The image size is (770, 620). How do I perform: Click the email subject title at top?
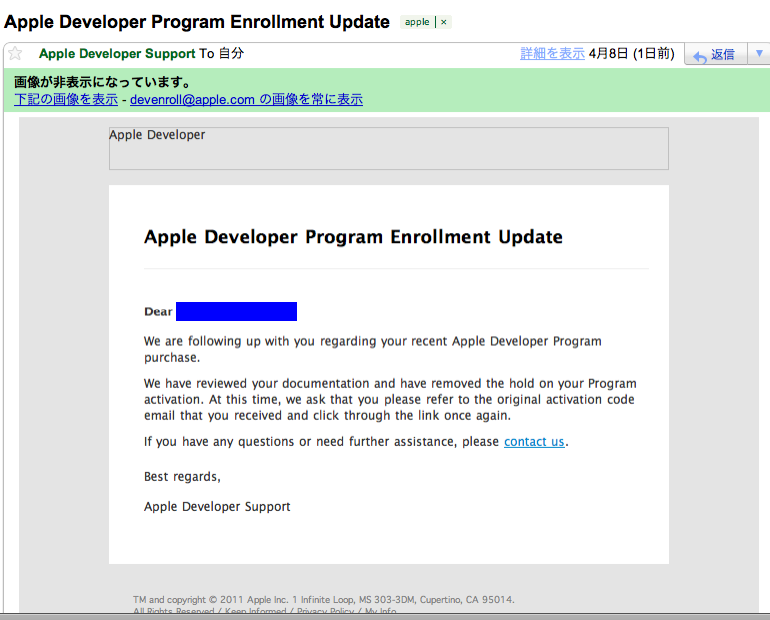[196, 22]
